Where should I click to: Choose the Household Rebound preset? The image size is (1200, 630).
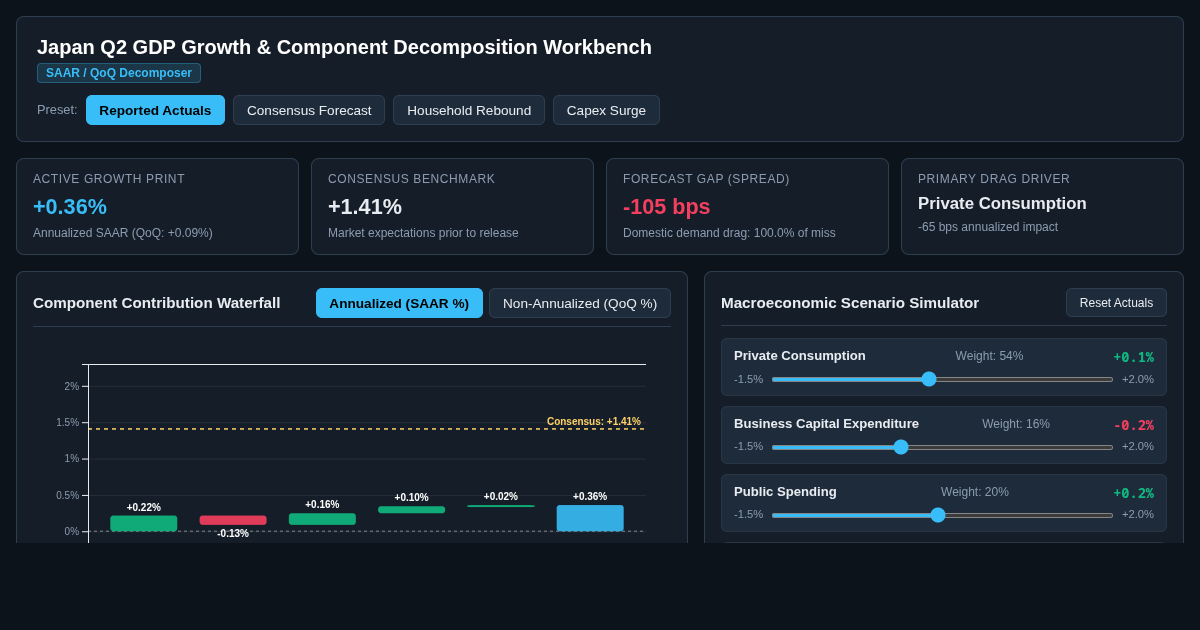(469, 110)
